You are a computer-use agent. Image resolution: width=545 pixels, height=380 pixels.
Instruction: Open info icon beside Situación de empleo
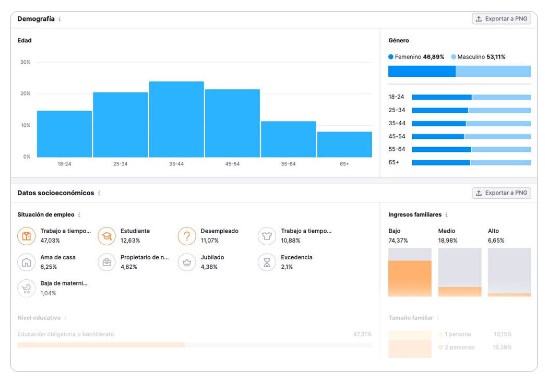click(x=79, y=215)
